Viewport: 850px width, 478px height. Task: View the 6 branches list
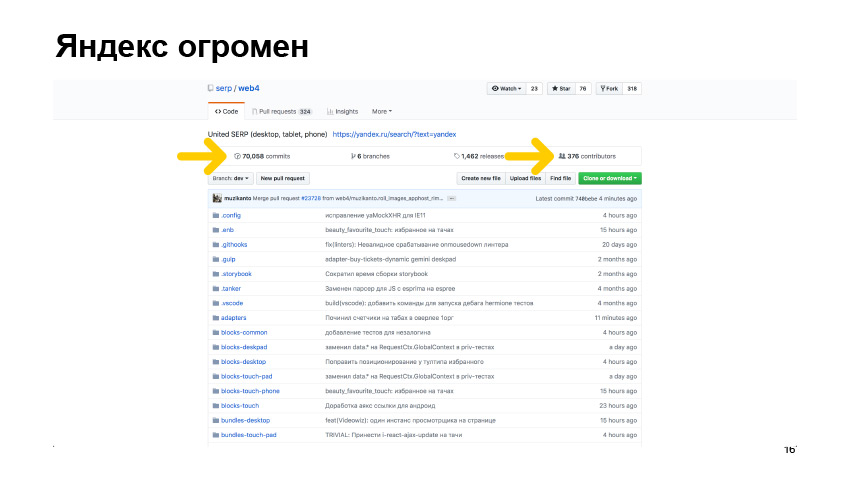point(370,156)
